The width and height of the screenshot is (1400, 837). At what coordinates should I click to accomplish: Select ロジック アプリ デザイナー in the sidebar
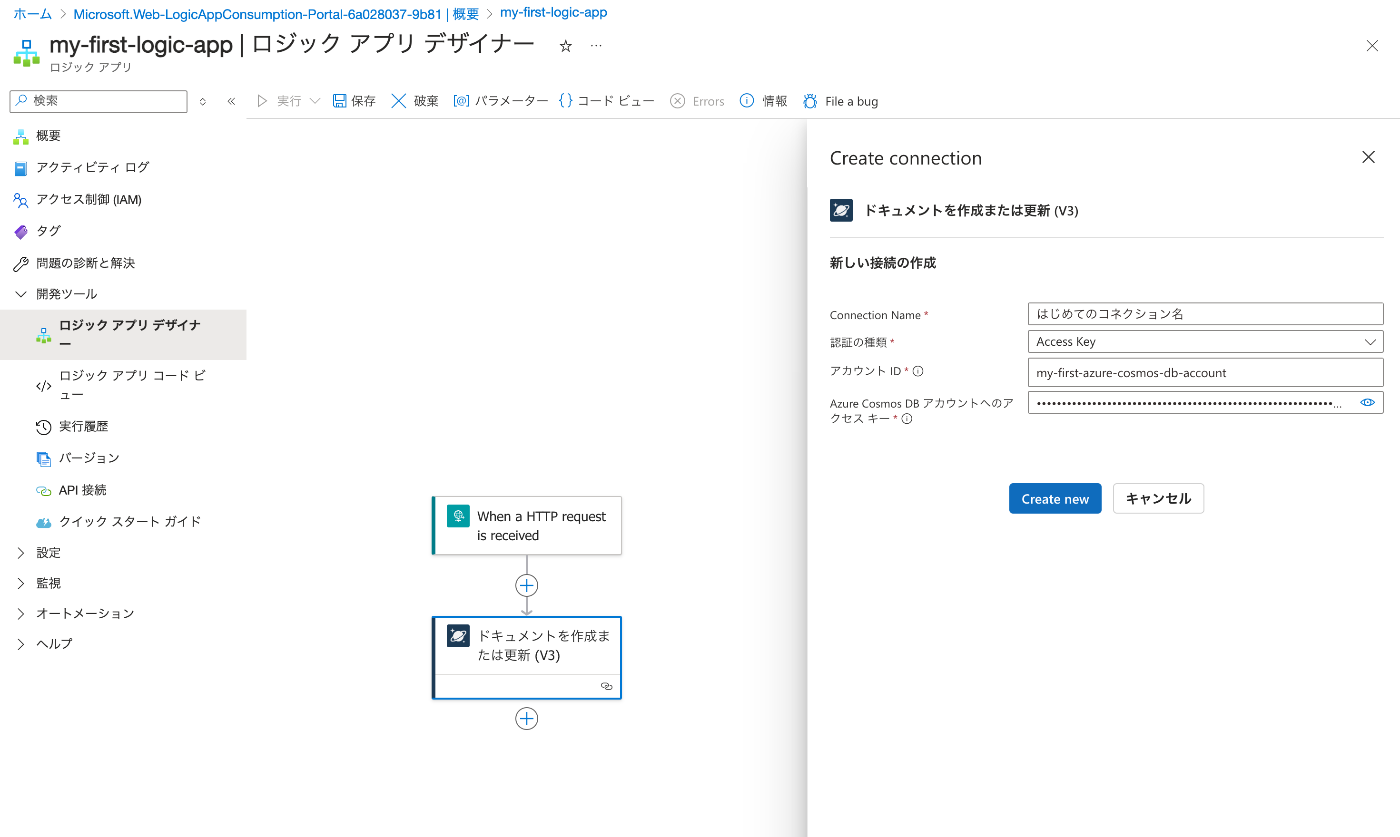point(123,334)
